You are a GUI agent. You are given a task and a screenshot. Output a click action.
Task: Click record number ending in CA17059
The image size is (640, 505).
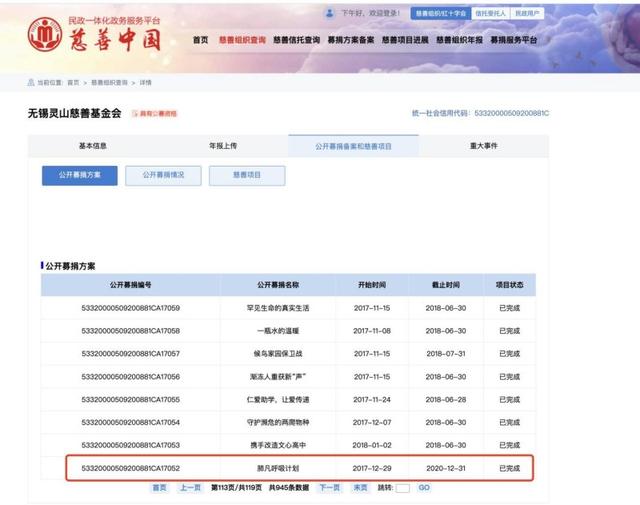pos(131,308)
